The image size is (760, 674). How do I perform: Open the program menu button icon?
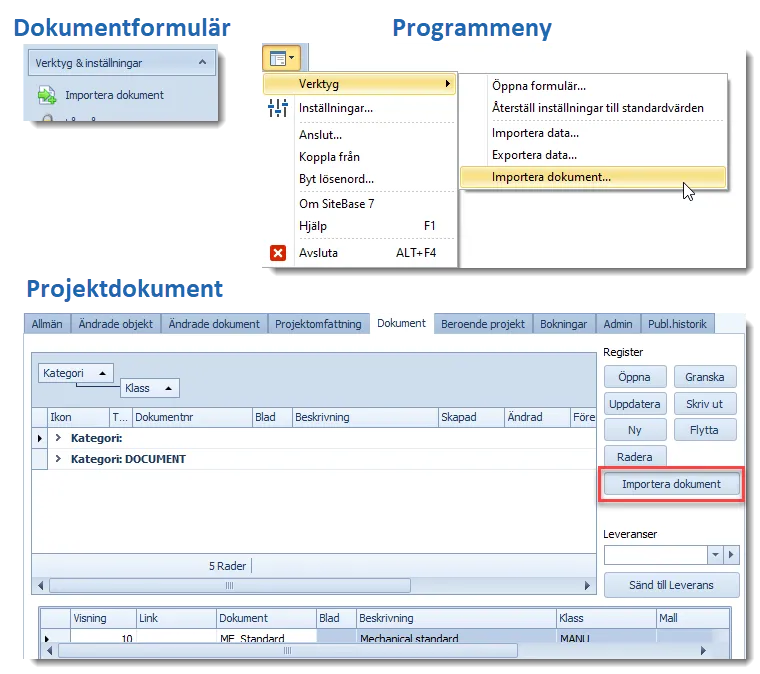click(x=282, y=59)
